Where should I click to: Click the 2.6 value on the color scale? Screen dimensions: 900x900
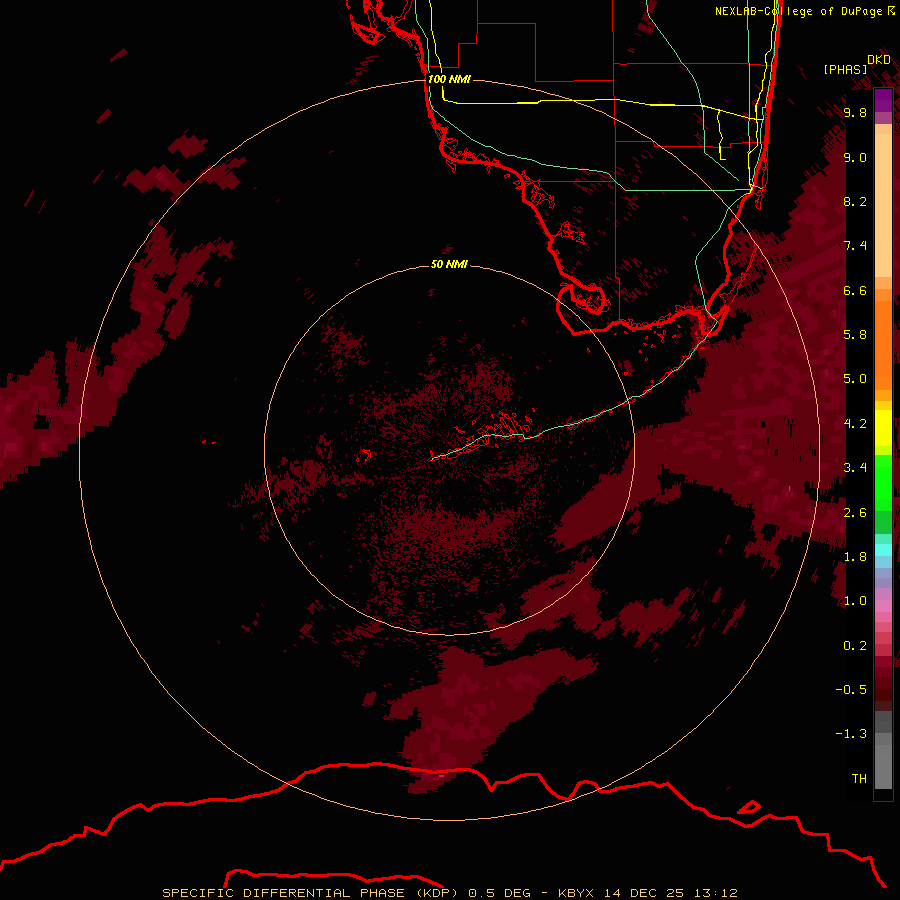[855, 513]
